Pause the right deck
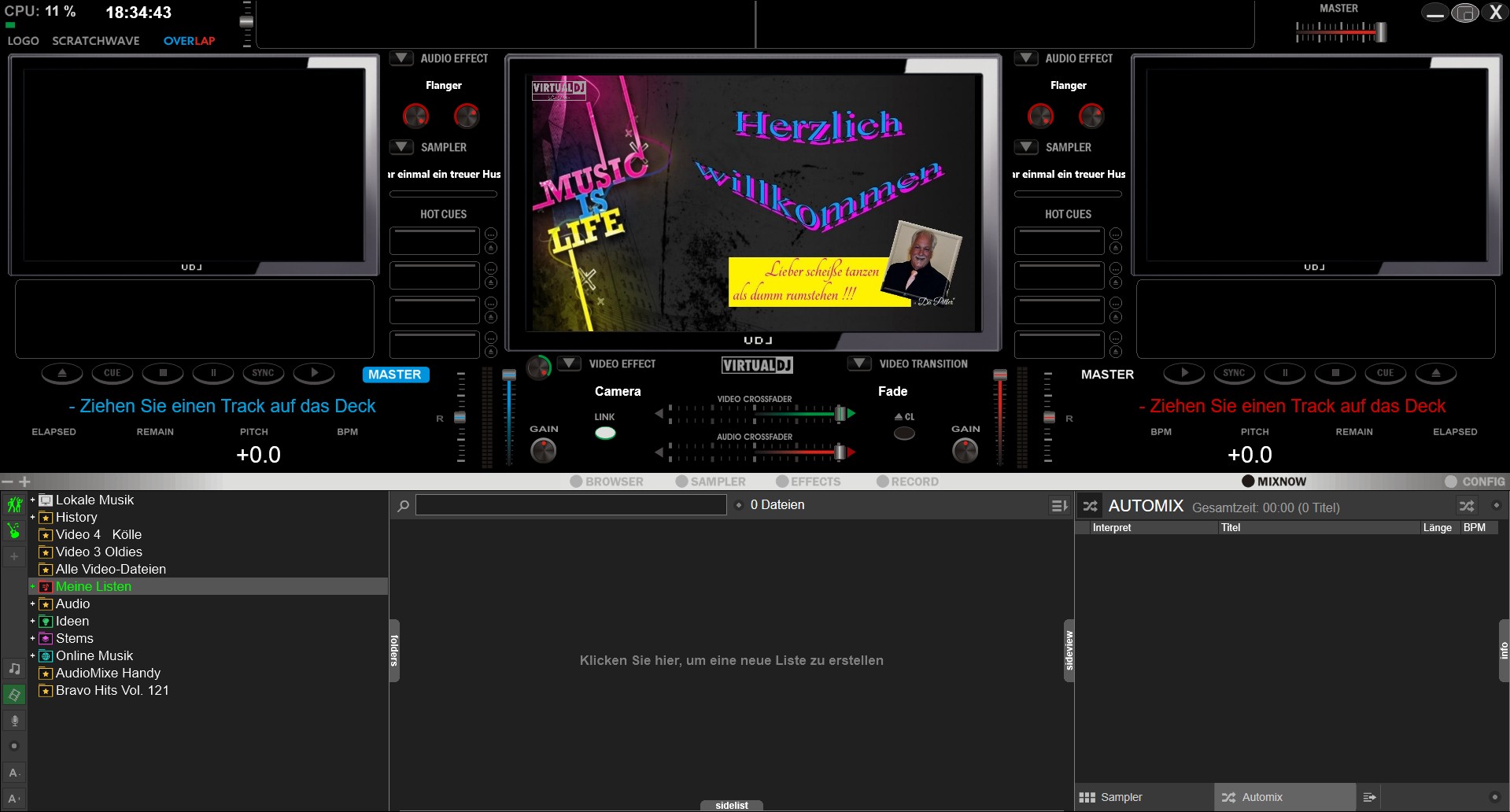 1285,373
